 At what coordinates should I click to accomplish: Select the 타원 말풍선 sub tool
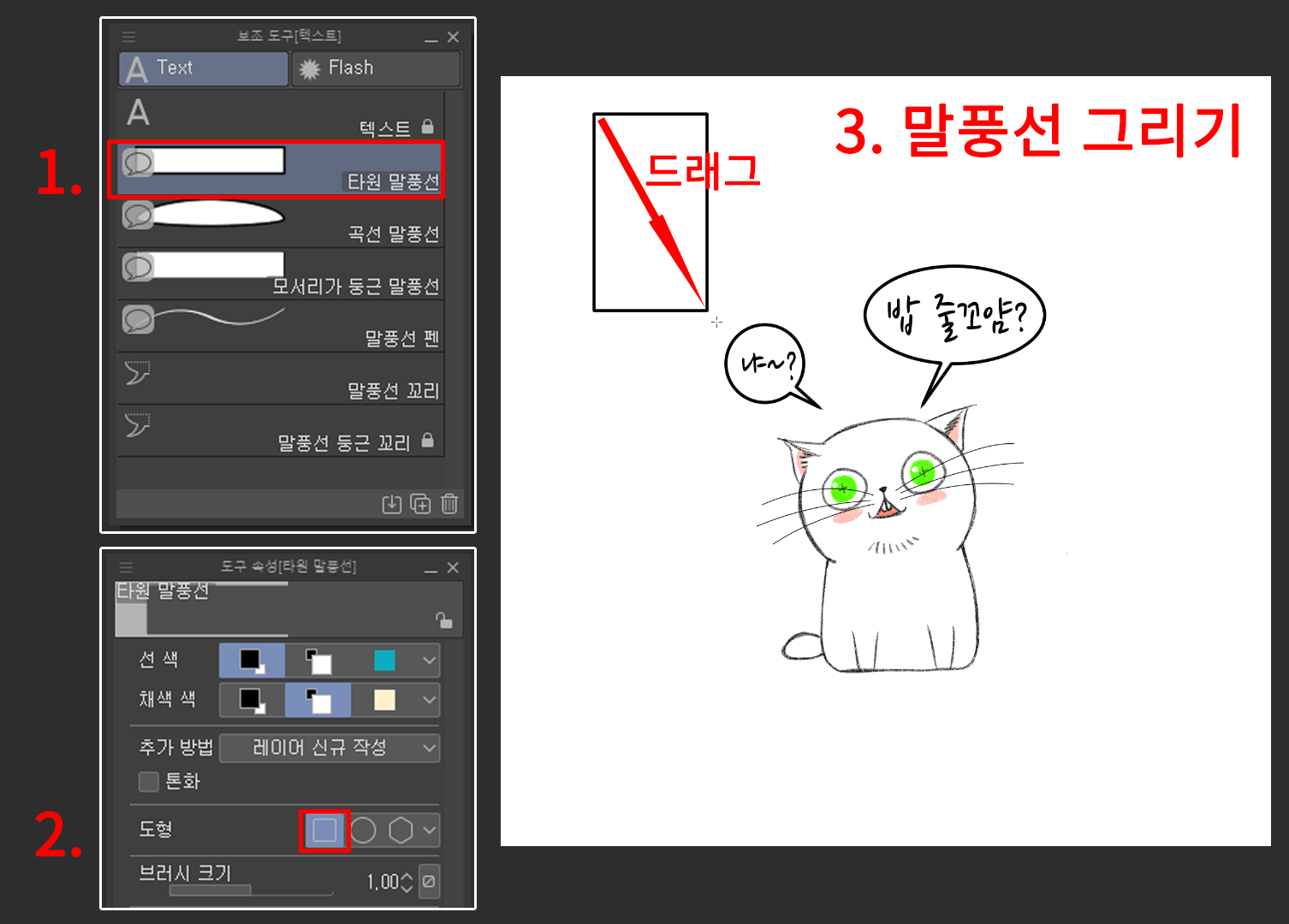(x=280, y=170)
